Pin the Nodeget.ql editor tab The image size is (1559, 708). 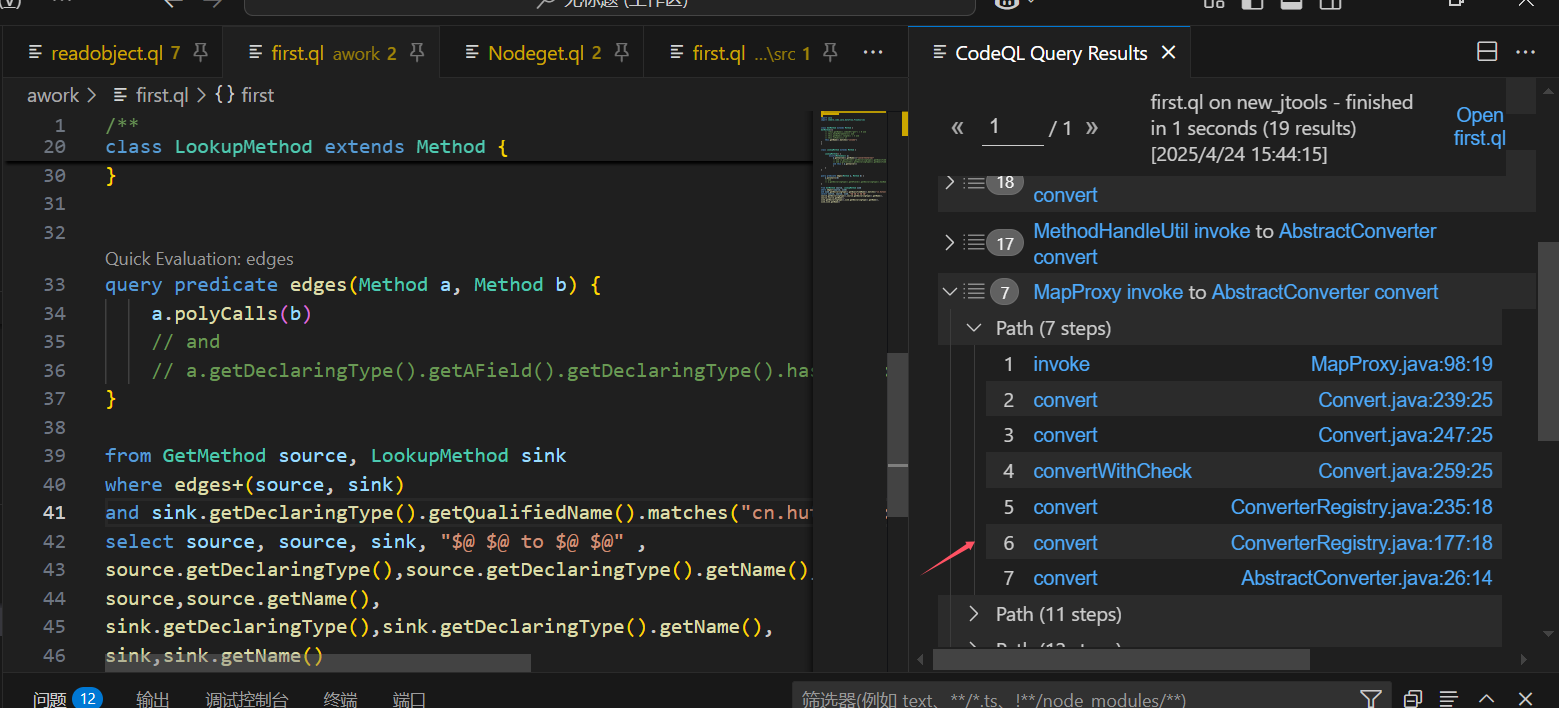pos(622,52)
